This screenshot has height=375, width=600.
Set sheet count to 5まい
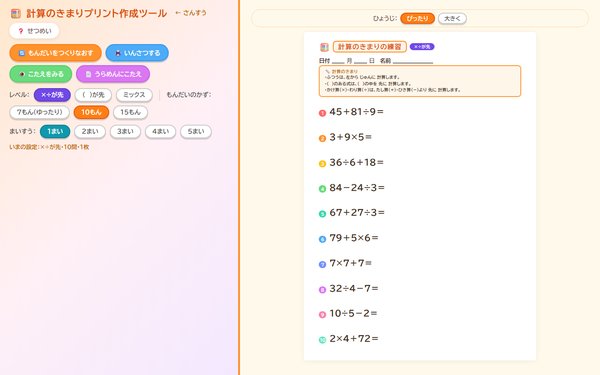(196, 131)
